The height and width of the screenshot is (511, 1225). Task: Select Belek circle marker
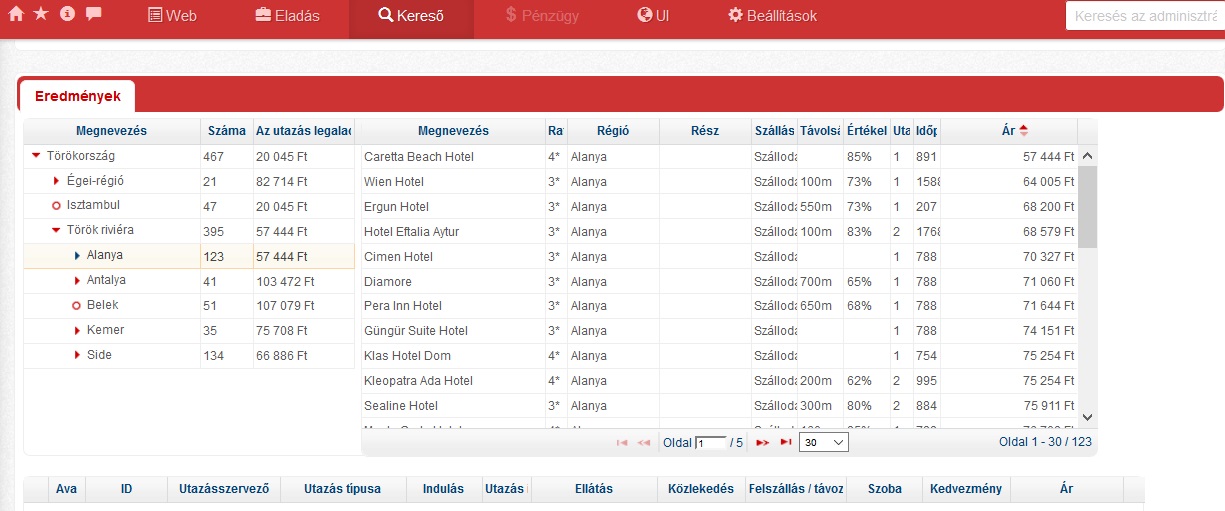point(77,306)
